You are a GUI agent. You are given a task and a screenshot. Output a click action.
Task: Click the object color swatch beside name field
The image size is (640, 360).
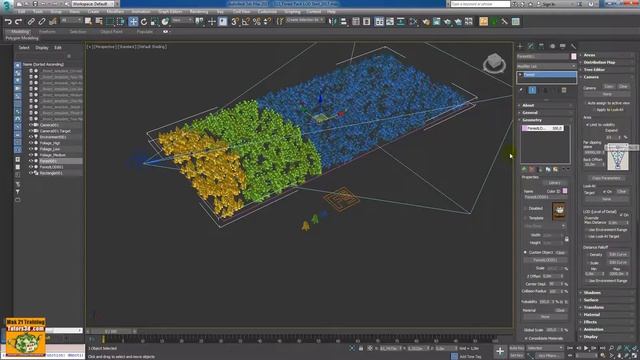pyautogui.click(x=573, y=56)
